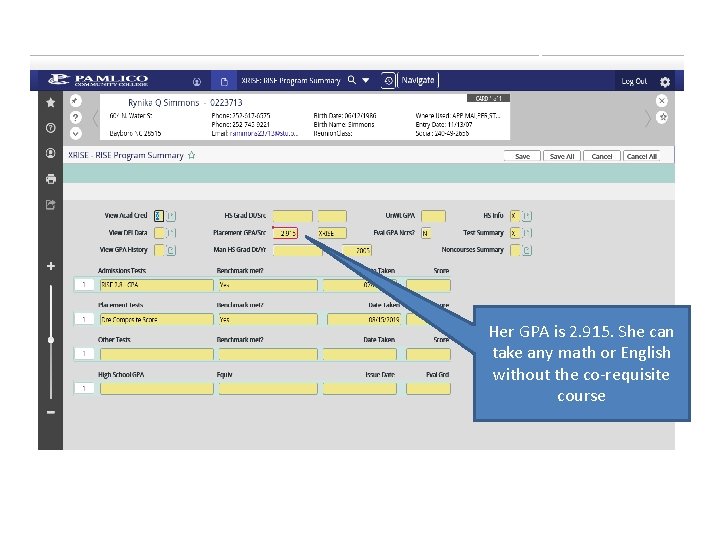This screenshot has width=720, height=540.
Task: Toggle the HS Info X field
Action: click(x=514, y=215)
